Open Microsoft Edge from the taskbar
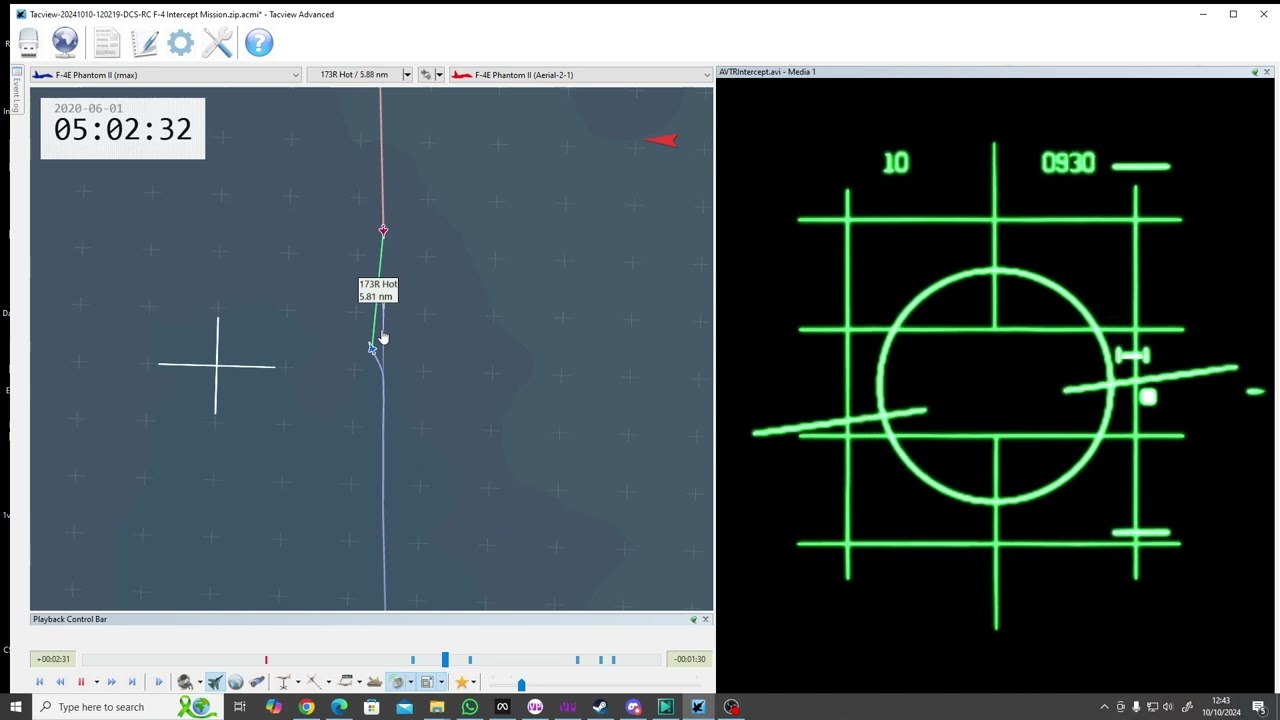 click(339, 707)
